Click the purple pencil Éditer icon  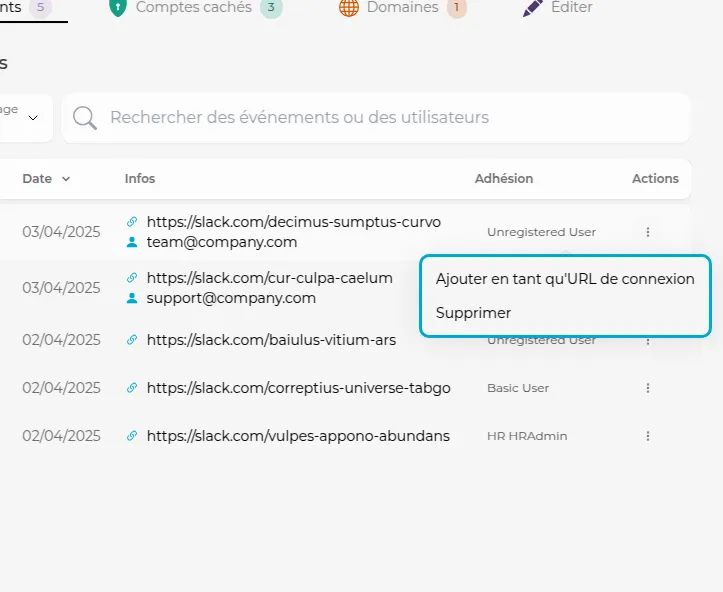coord(533,7)
